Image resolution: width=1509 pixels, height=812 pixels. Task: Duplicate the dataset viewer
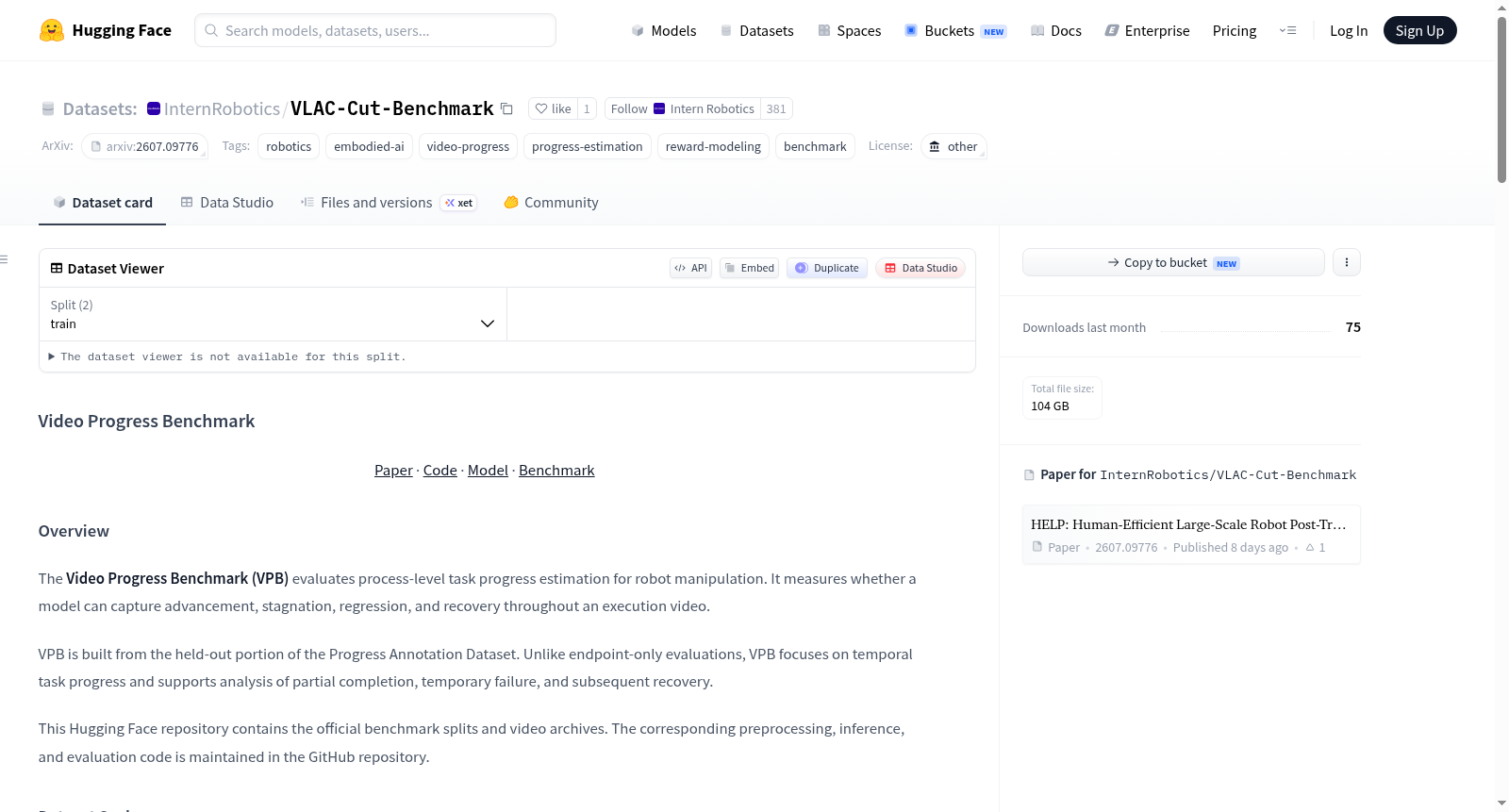point(827,268)
